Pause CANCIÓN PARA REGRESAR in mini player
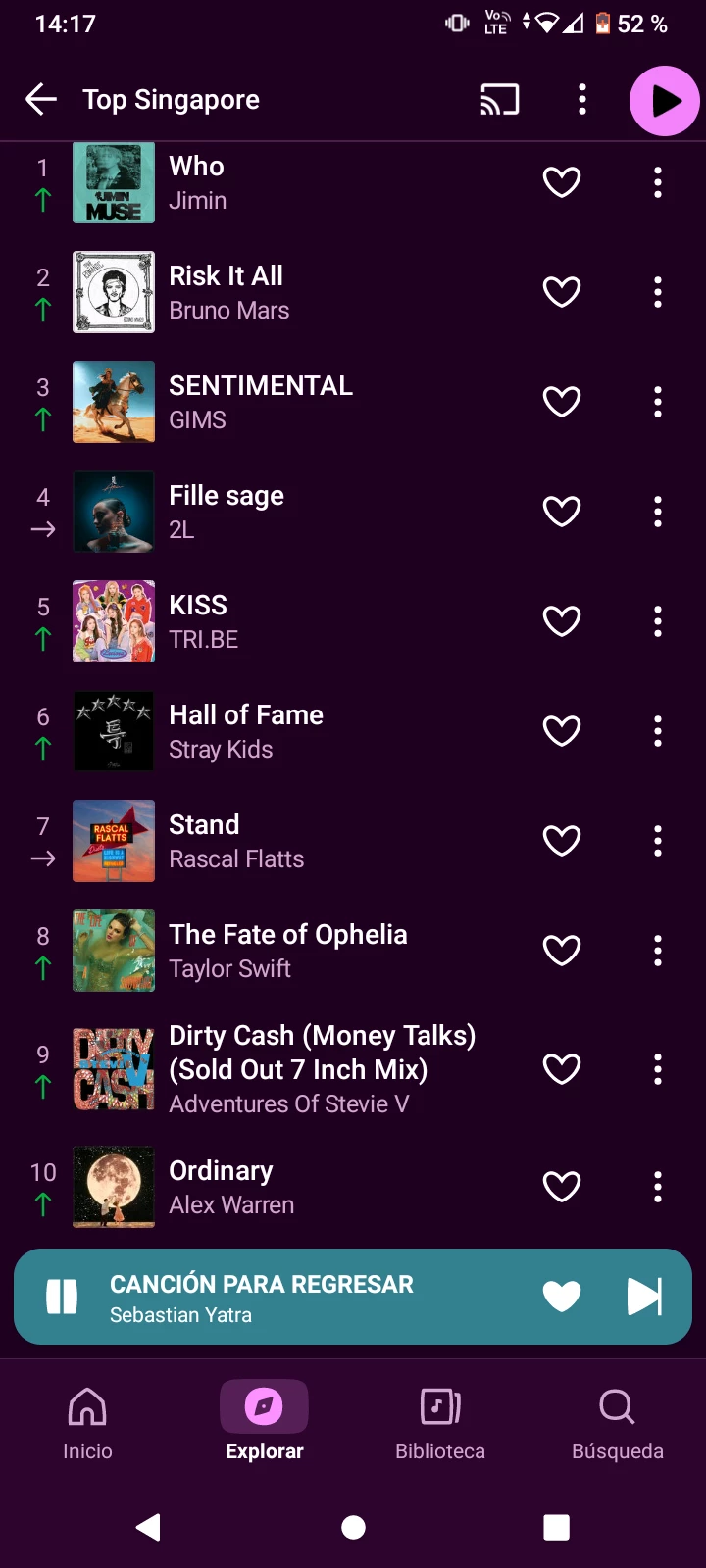Screen dimensions: 706x1568 pos(62,1297)
